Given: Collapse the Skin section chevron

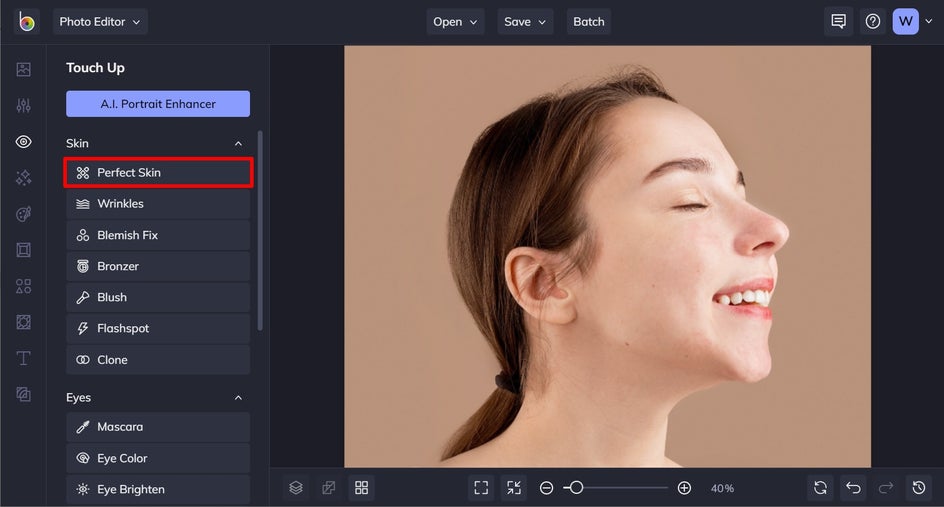Looking at the screenshot, I should tap(238, 143).
